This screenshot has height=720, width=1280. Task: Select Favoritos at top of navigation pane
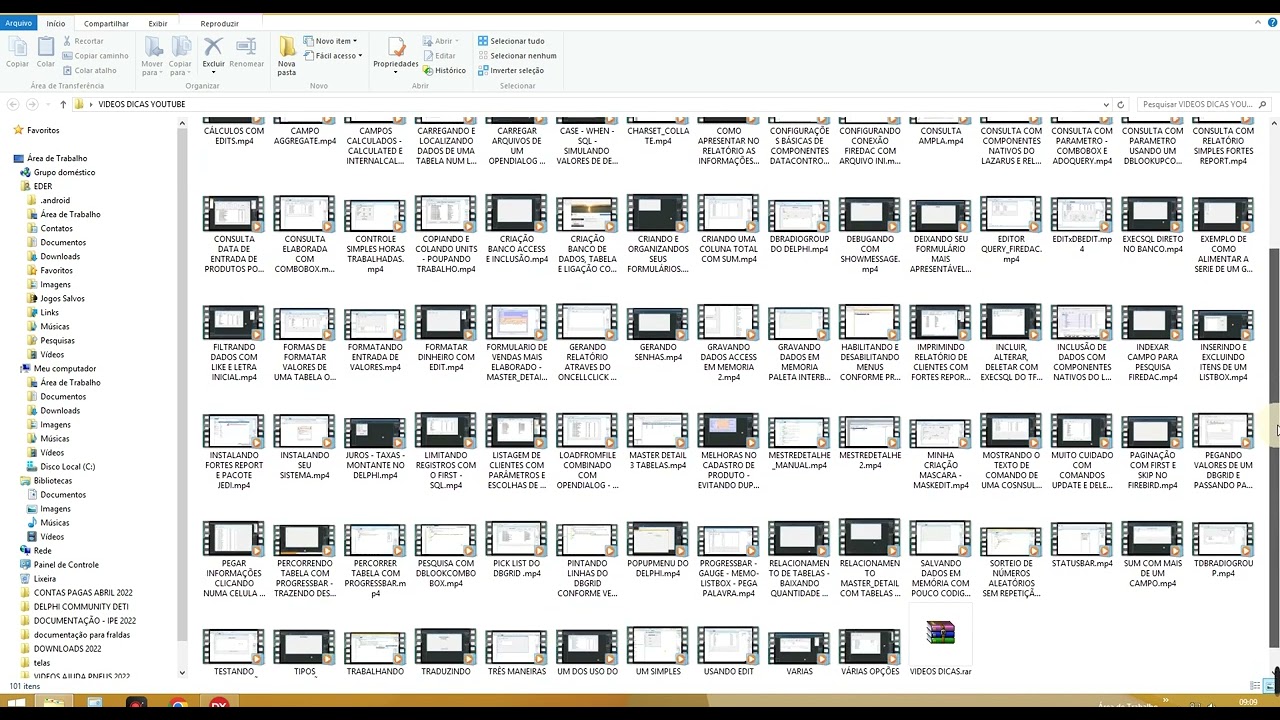point(43,130)
